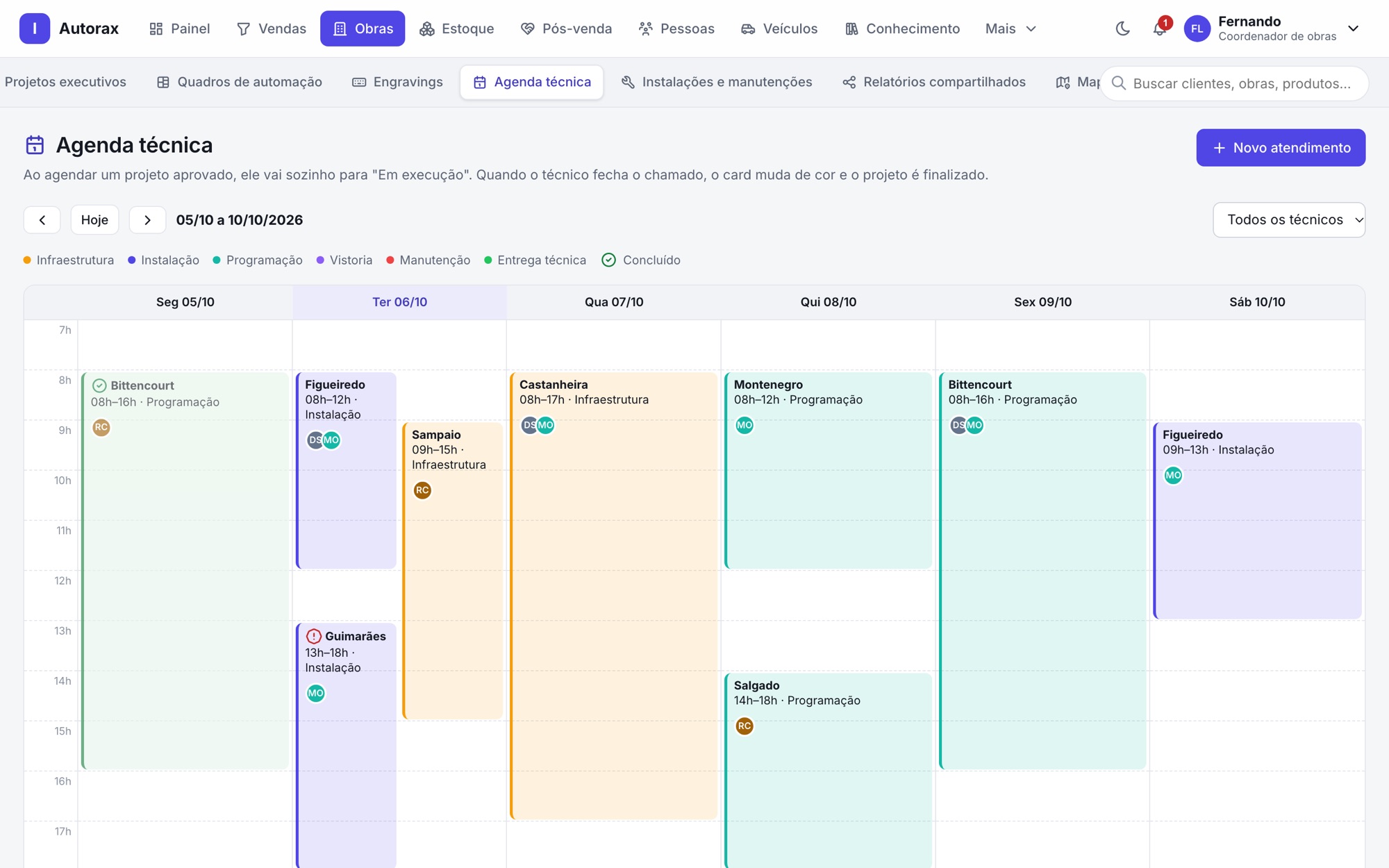The width and height of the screenshot is (1389, 868).
Task: Click the RC avatar on Salgado card
Action: [745, 726]
